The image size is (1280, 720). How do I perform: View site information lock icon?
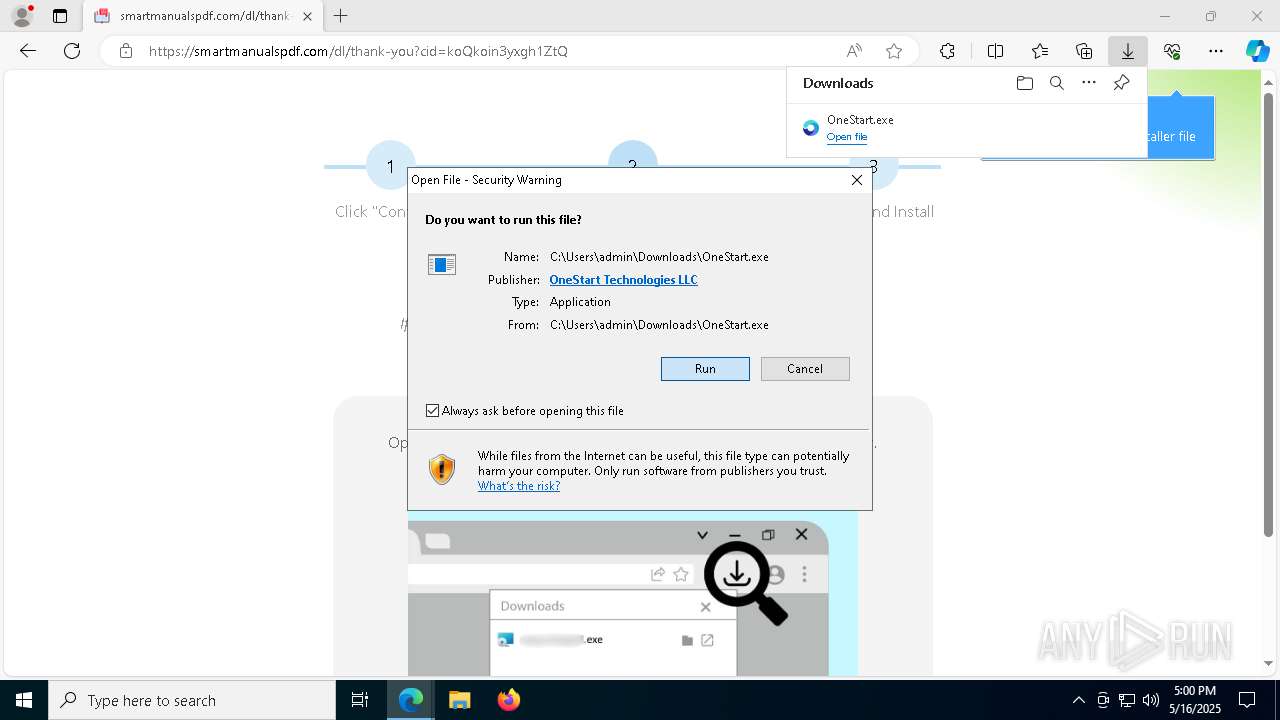tap(126, 51)
